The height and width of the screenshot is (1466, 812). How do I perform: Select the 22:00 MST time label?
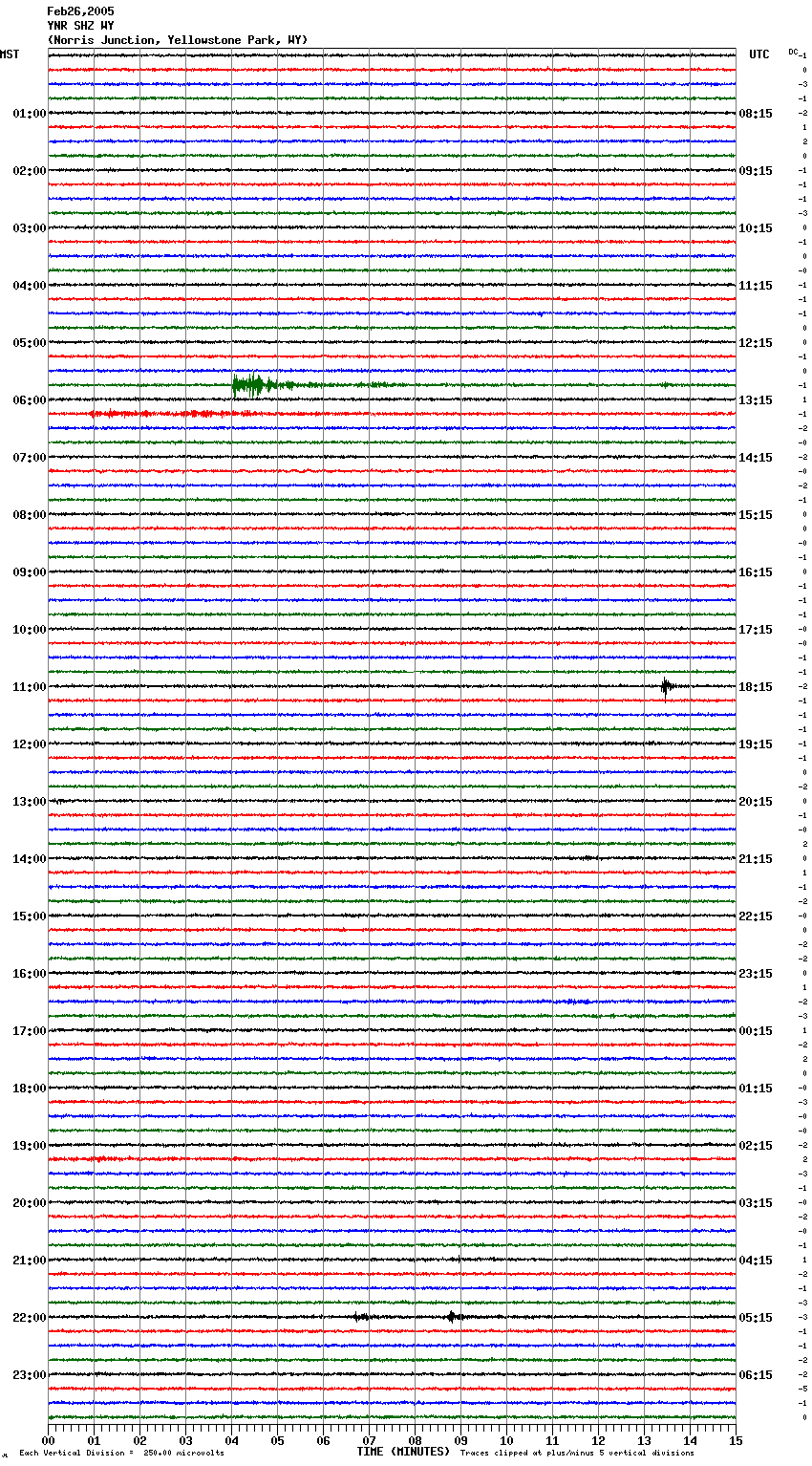point(30,1318)
